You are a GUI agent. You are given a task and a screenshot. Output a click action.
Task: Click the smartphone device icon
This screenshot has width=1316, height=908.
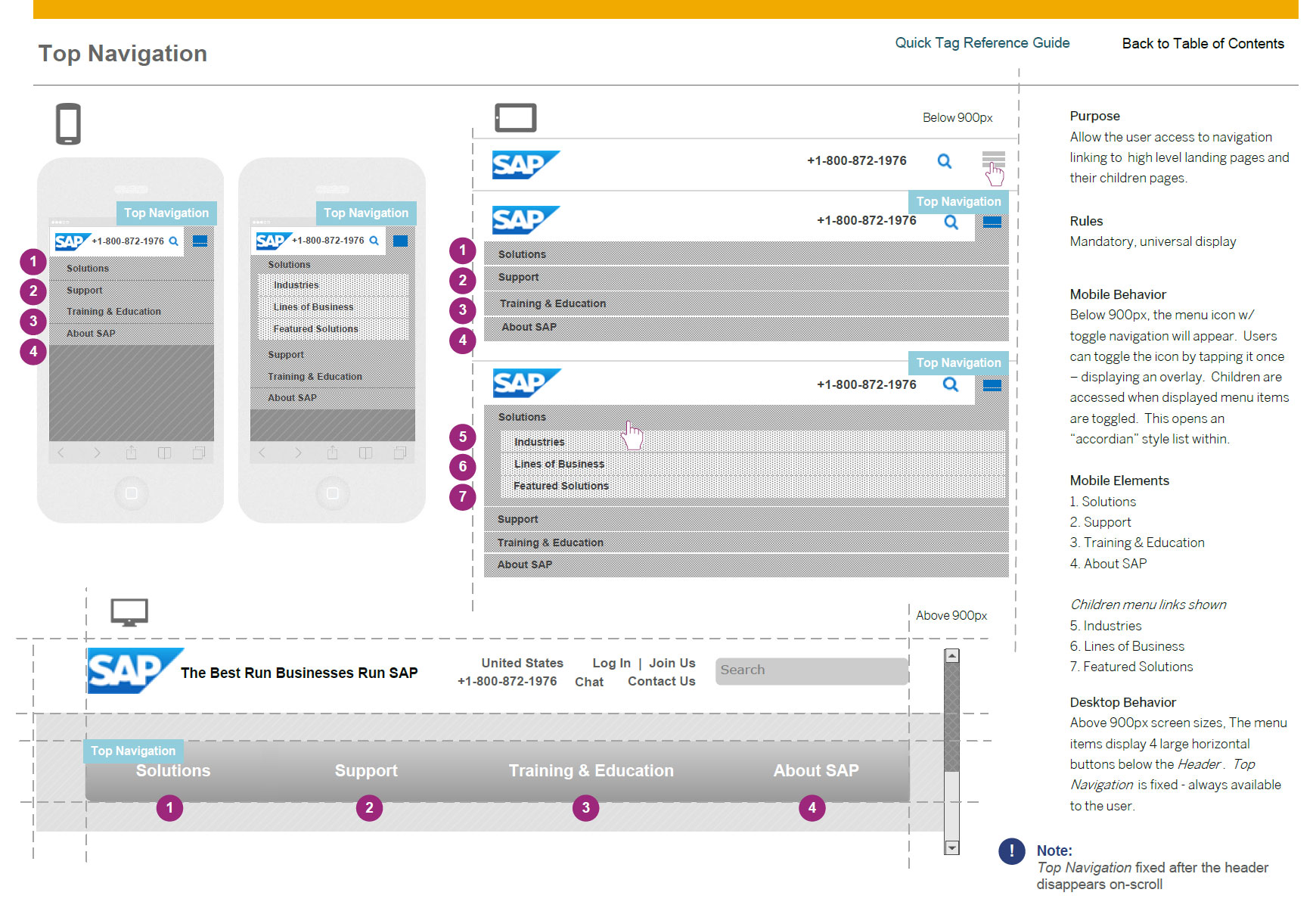[x=68, y=124]
